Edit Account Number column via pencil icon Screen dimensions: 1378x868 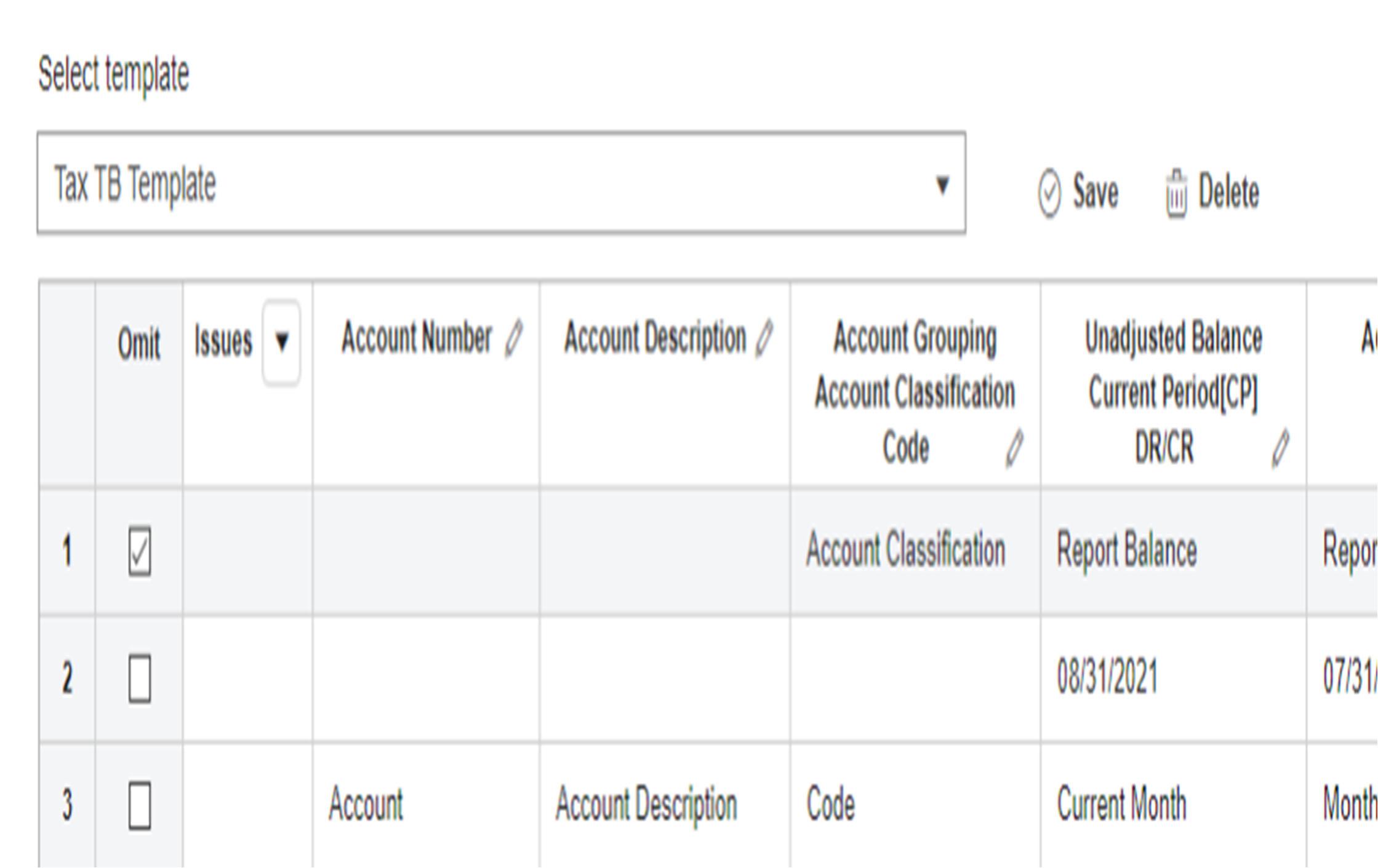513,338
